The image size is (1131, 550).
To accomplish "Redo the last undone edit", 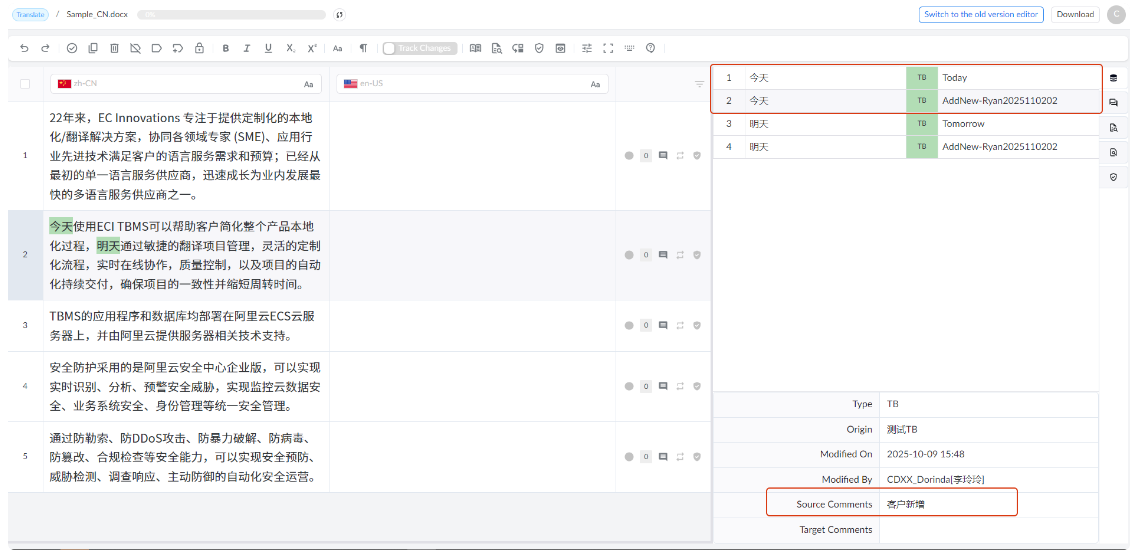I will tap(45, 48).
